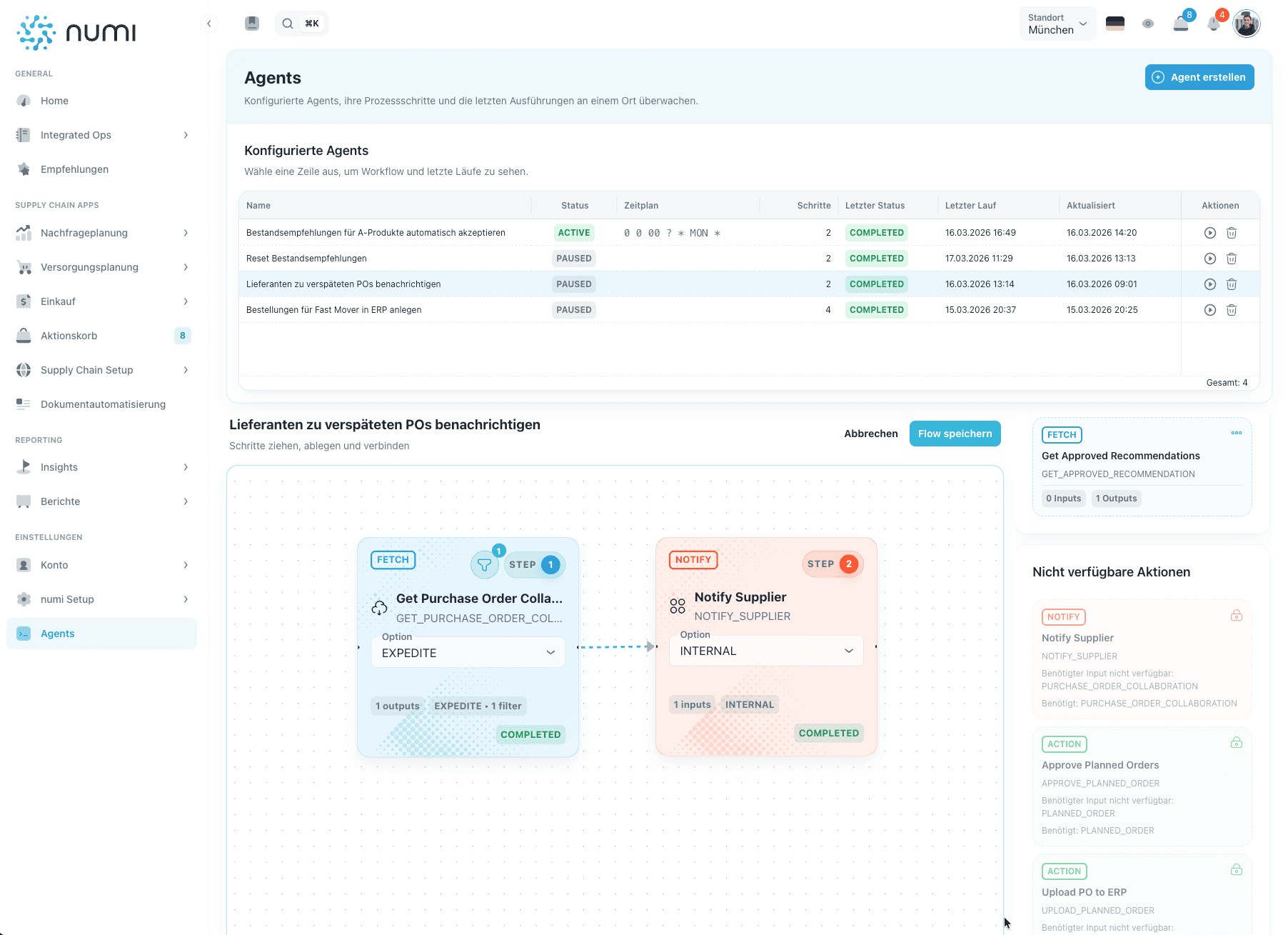Screen dimensions: 1288x935
Task: Expand the Integrated Ops menu
Action: [x=102, y=135]
